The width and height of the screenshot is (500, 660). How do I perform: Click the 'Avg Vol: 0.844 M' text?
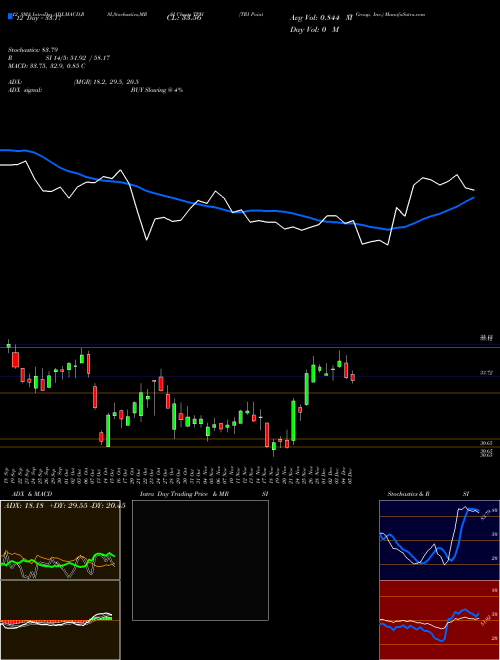(321, 18)
